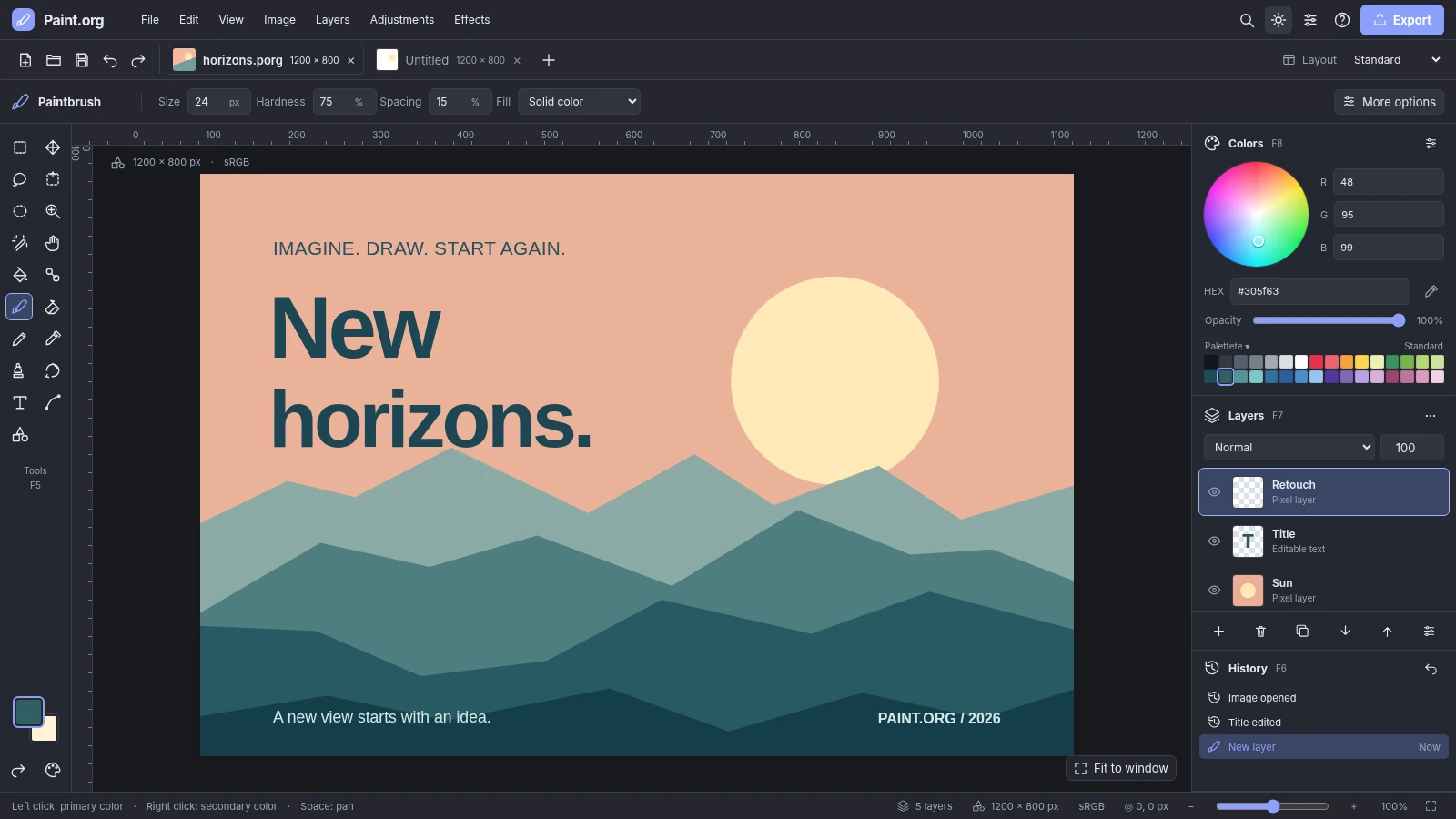Select the rectangular marquee tool

19,147
